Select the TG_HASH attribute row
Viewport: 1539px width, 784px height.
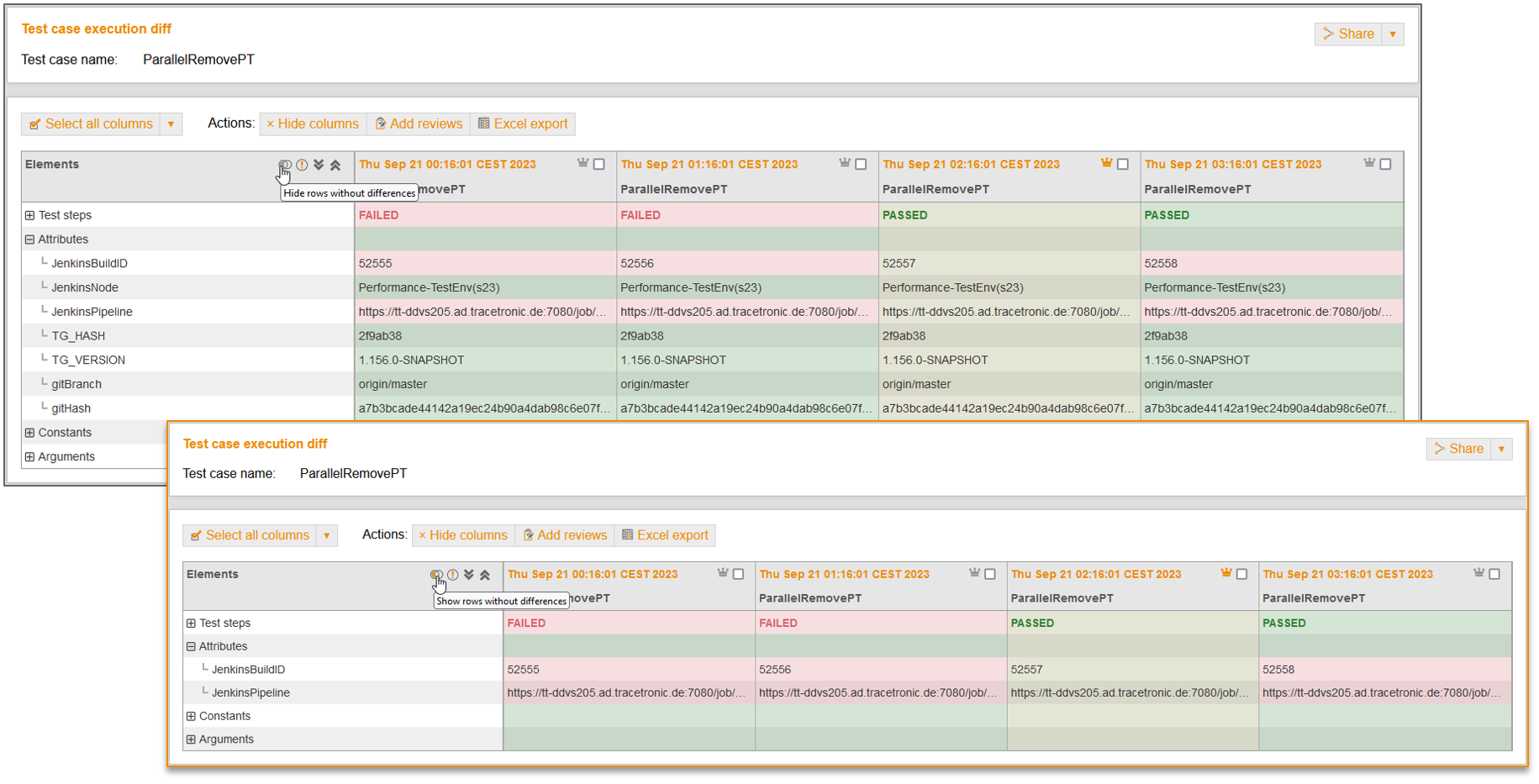click(78, 336)
